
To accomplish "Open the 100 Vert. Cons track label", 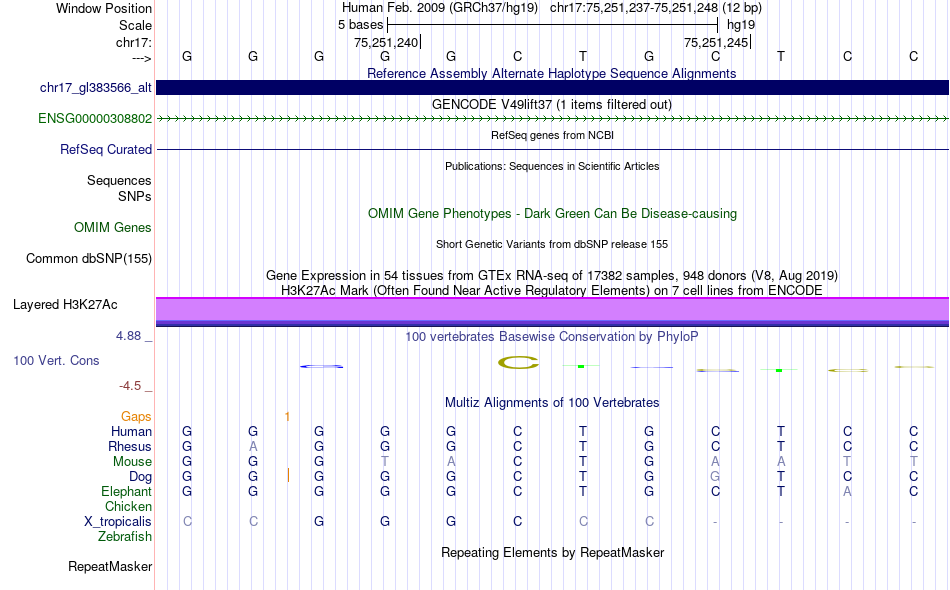I will tap(56, 360).
